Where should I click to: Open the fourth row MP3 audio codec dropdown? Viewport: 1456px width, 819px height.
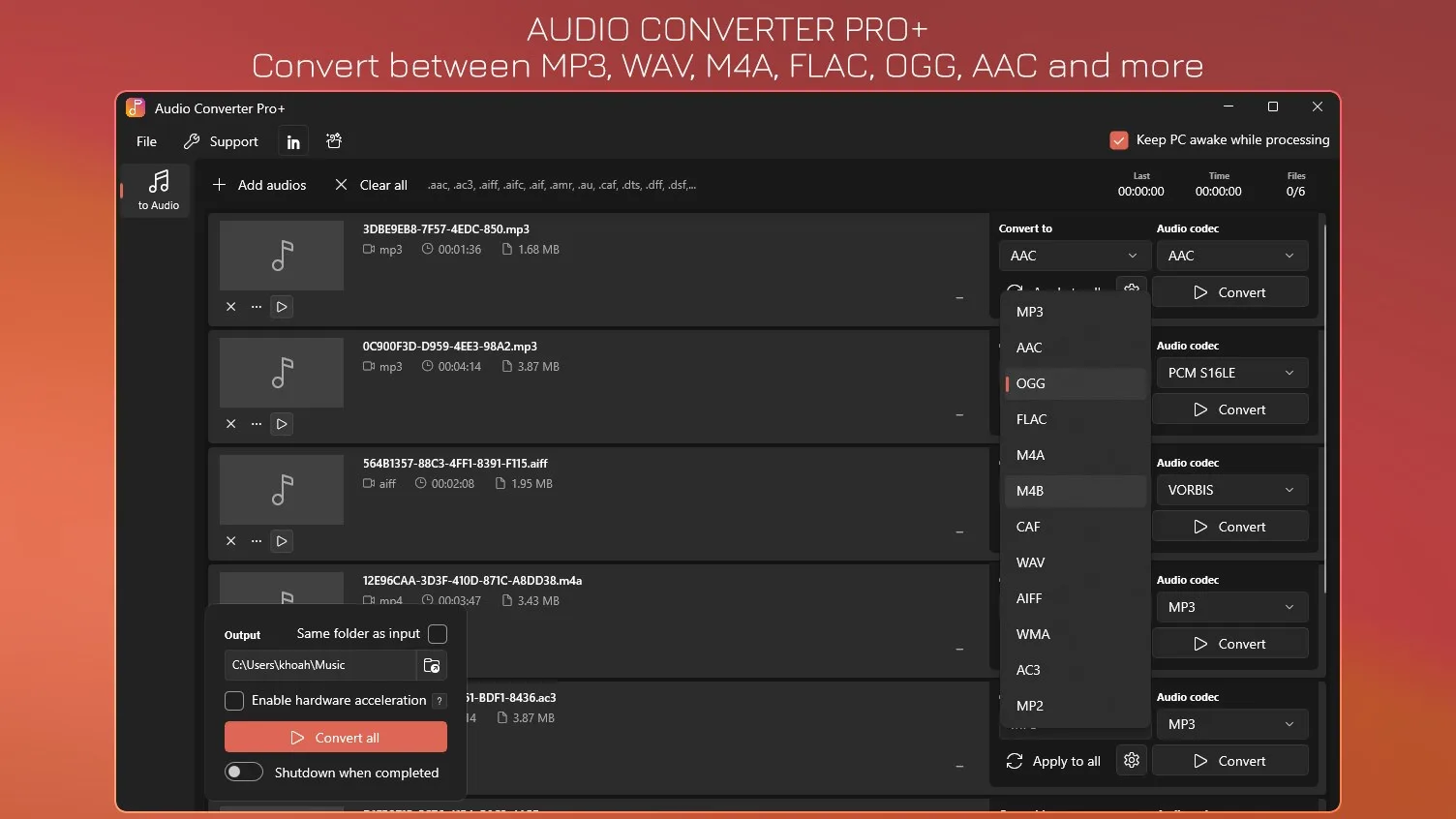1231,607
